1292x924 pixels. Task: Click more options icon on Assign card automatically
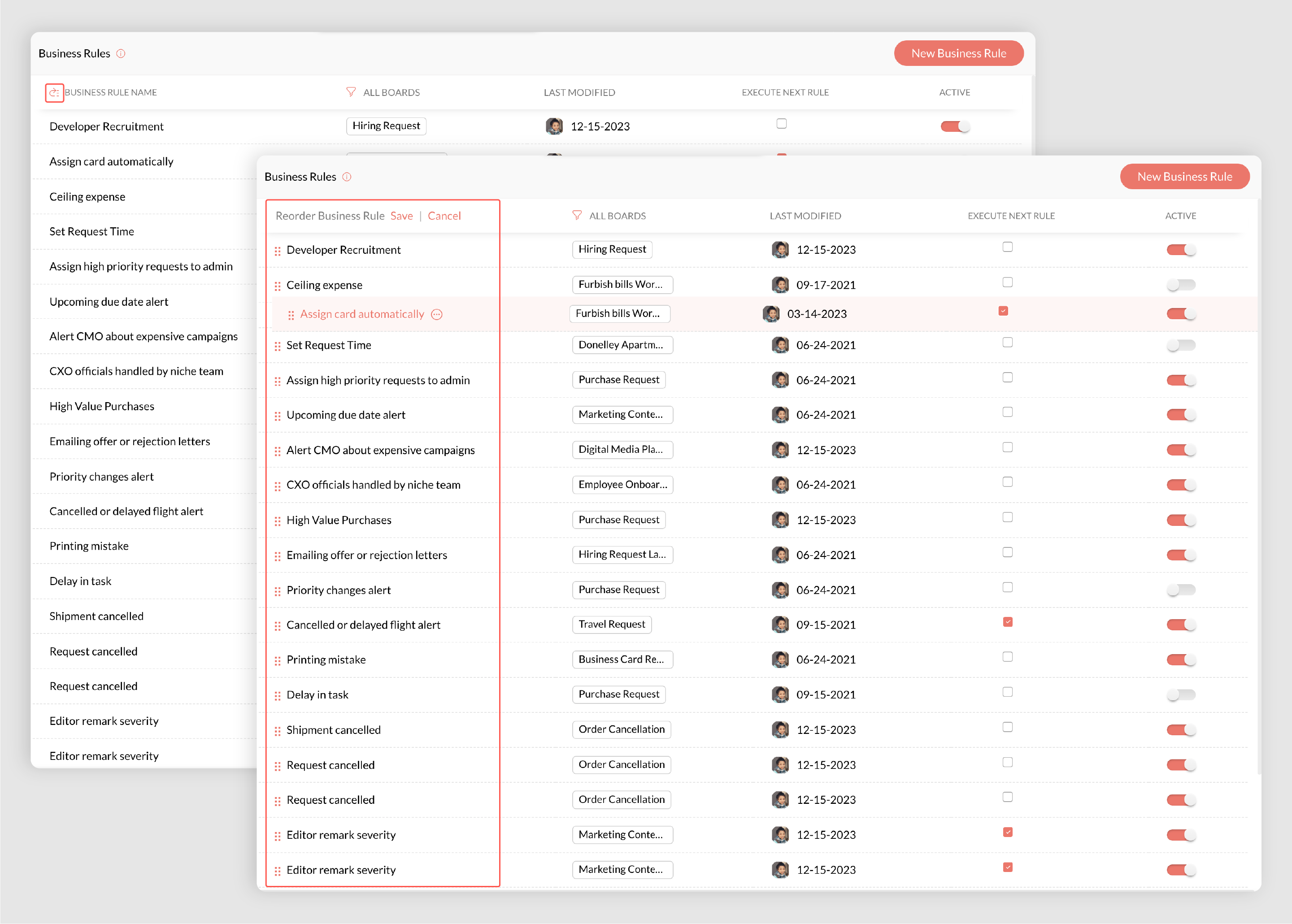436,315
